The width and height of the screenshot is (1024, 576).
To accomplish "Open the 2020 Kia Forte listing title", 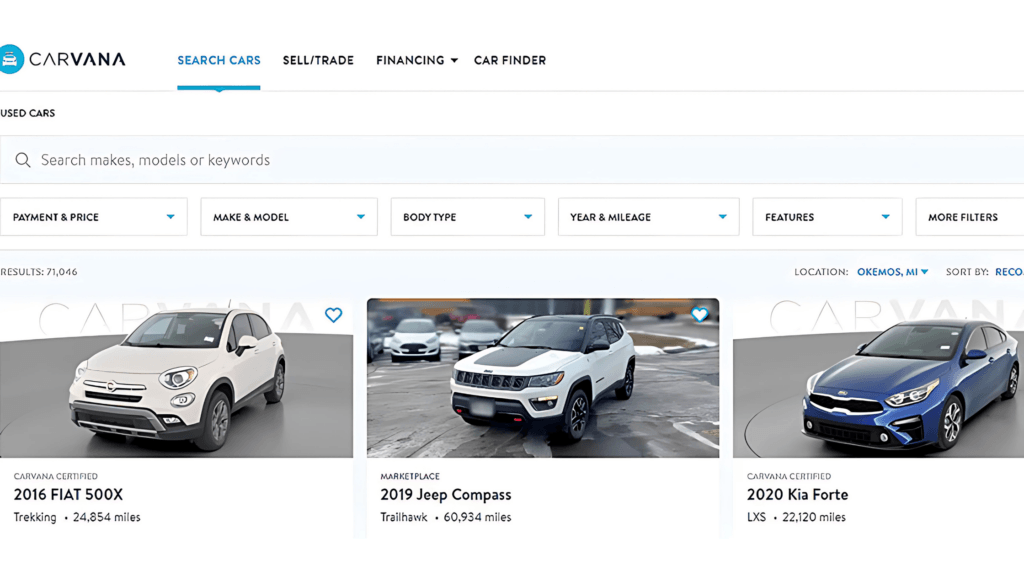I will point(797,495).
